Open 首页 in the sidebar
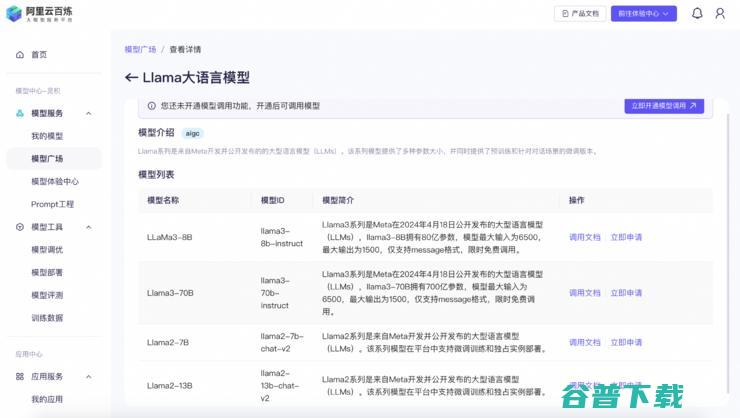Viewport: 740px width, 418px height. pos(39,55)
